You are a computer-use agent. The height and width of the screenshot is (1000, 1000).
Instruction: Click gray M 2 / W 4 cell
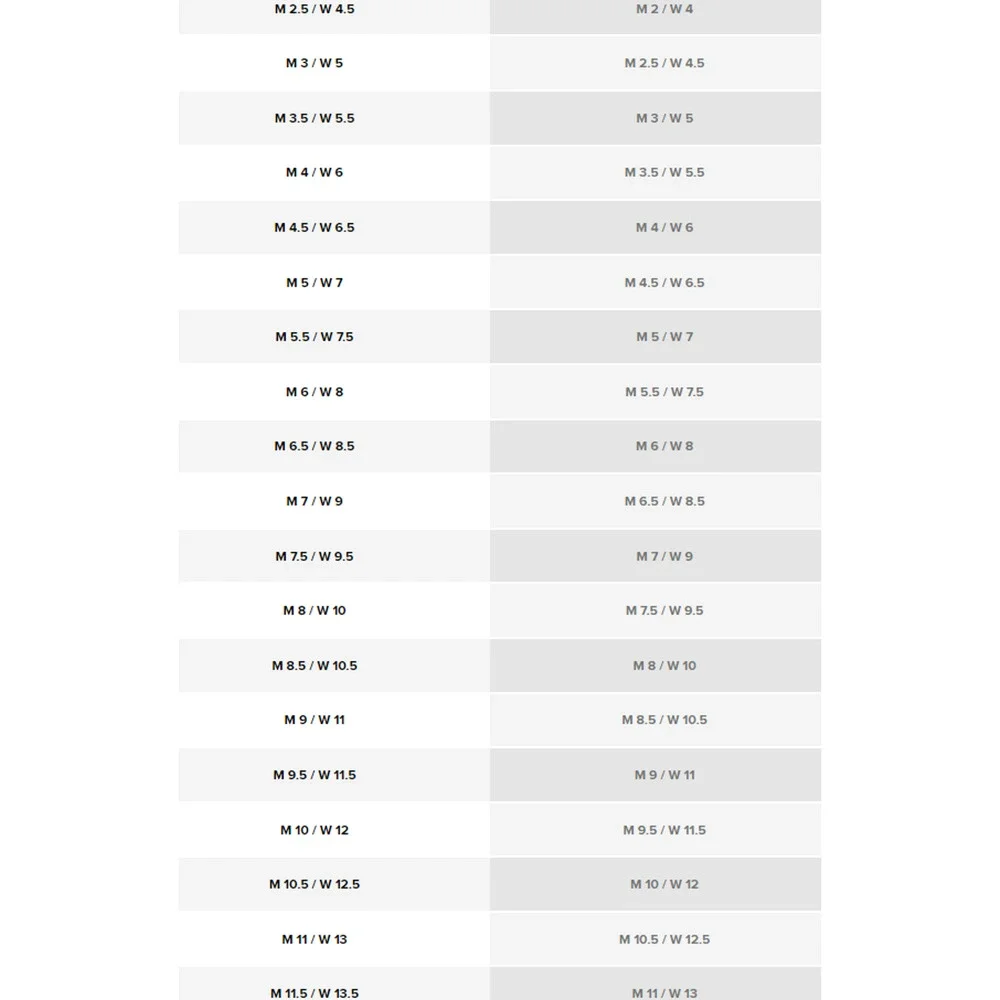665,9
